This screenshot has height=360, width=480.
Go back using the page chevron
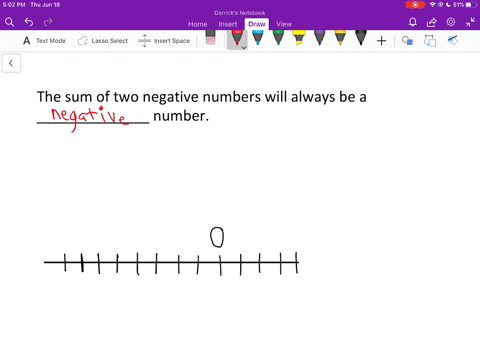click(x=11, y=63)
